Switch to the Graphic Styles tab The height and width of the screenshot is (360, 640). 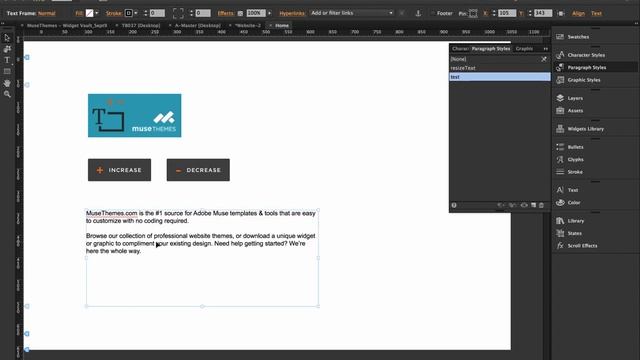coord(524,49)
